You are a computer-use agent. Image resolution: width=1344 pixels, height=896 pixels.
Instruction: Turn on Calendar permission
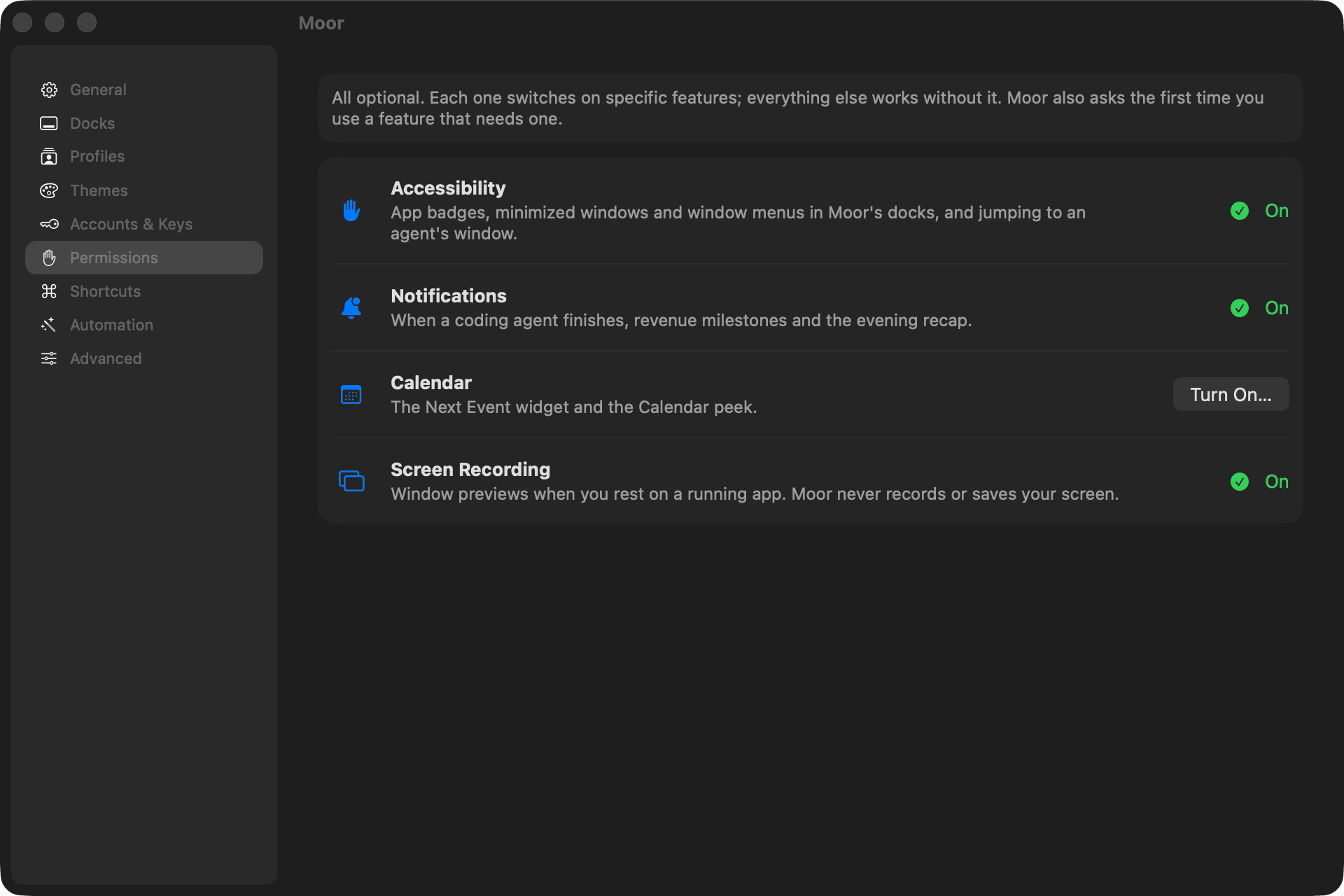click(1231, 395)
